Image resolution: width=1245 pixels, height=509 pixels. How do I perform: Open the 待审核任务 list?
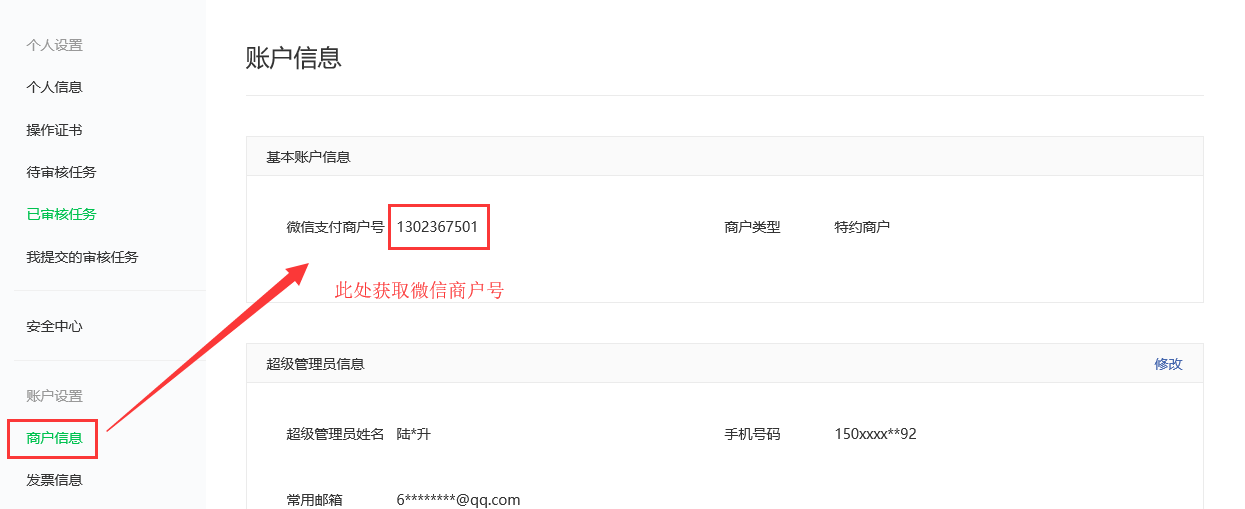coord(61,172)
